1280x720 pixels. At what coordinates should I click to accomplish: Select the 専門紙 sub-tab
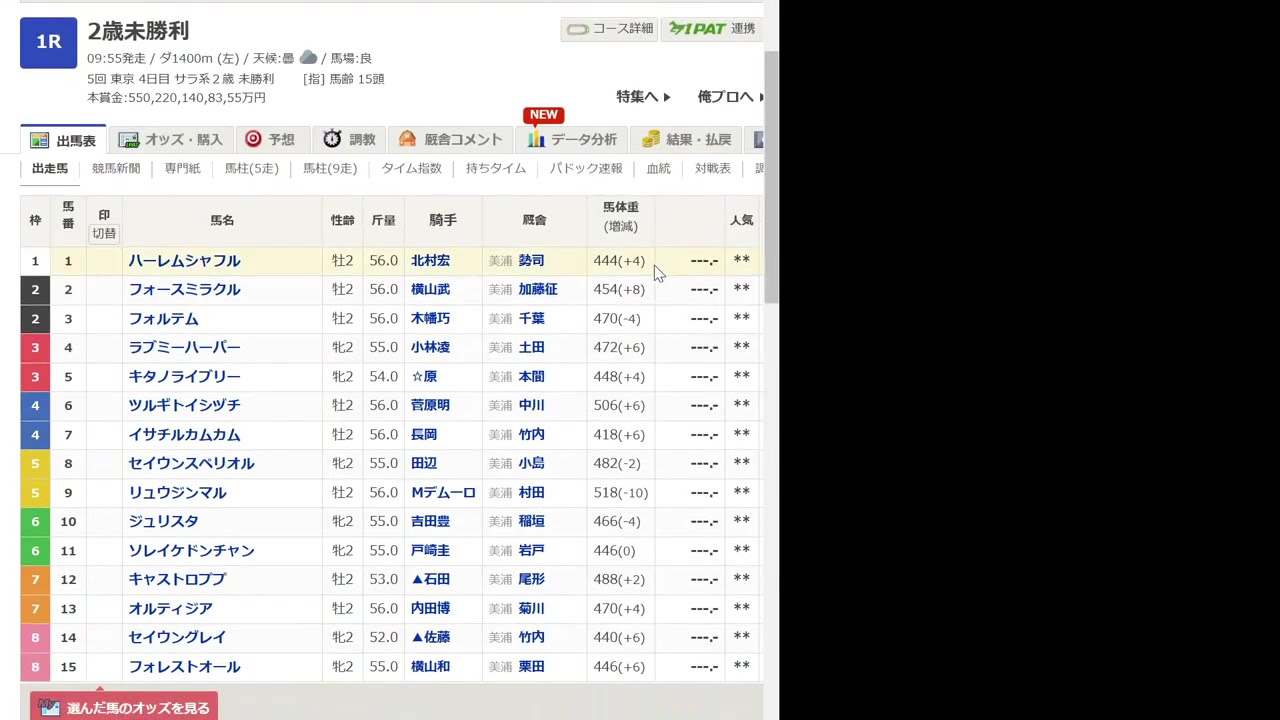pos(183,168)
